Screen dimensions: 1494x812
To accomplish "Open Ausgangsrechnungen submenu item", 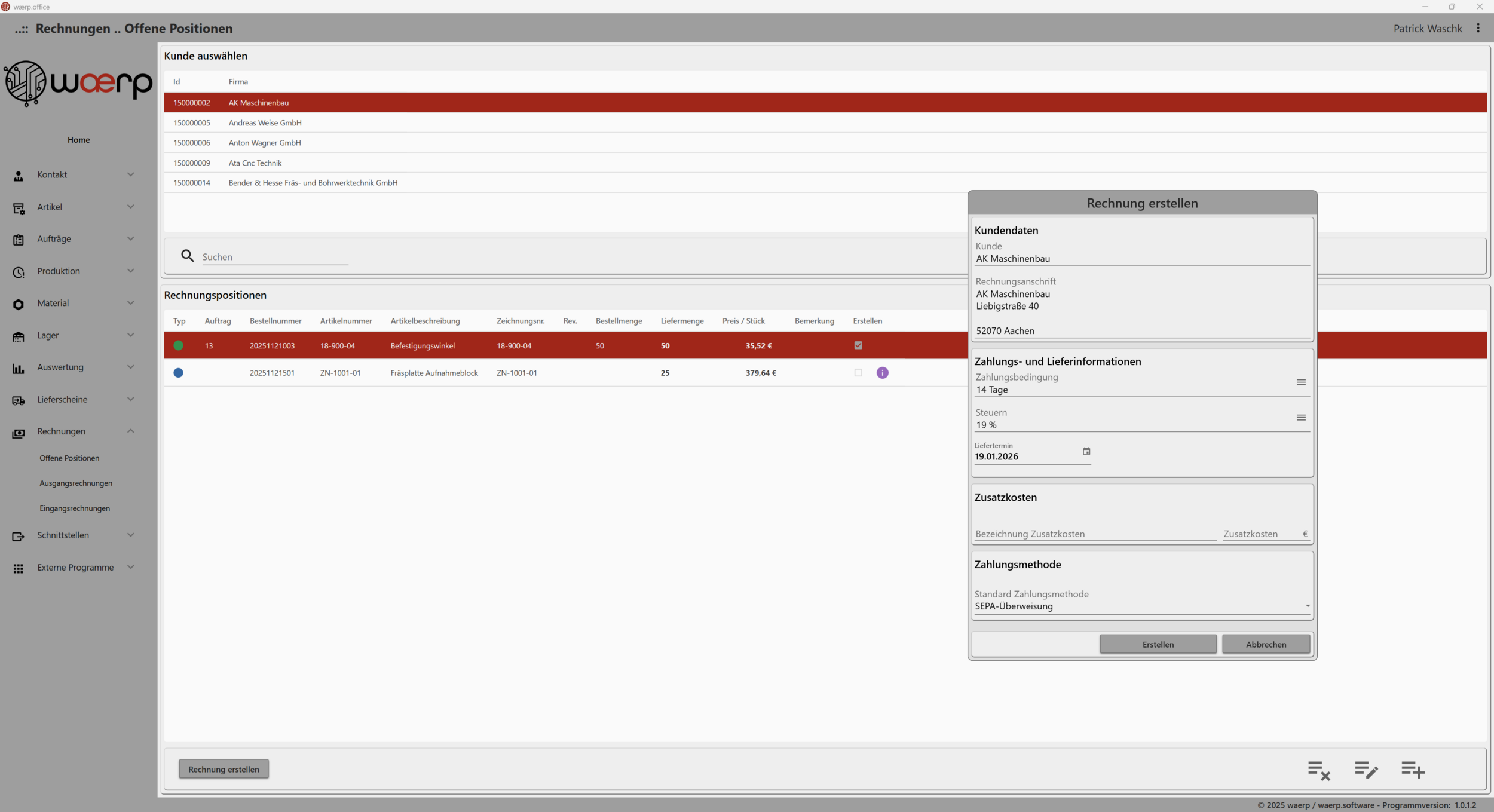I will (76, 483).
